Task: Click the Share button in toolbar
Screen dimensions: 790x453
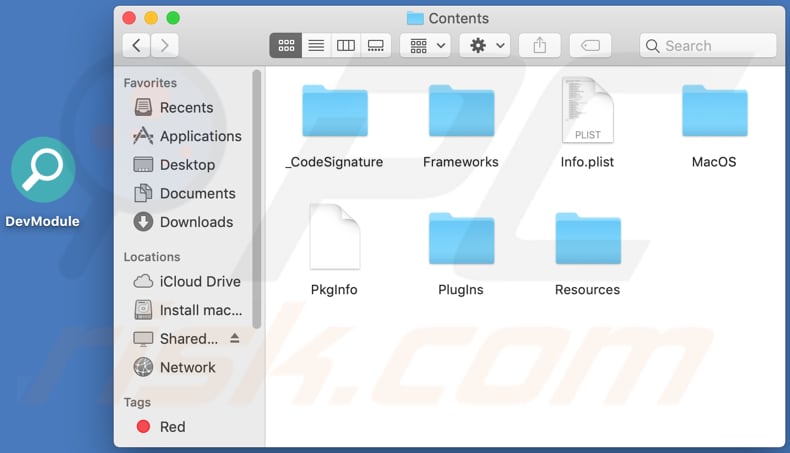Action: click(540, 46)
